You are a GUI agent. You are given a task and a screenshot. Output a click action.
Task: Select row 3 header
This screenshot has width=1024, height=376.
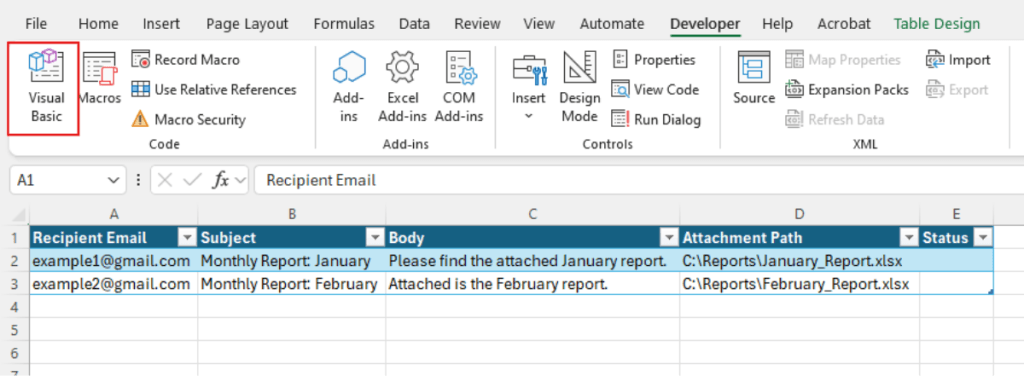[14, 284]
